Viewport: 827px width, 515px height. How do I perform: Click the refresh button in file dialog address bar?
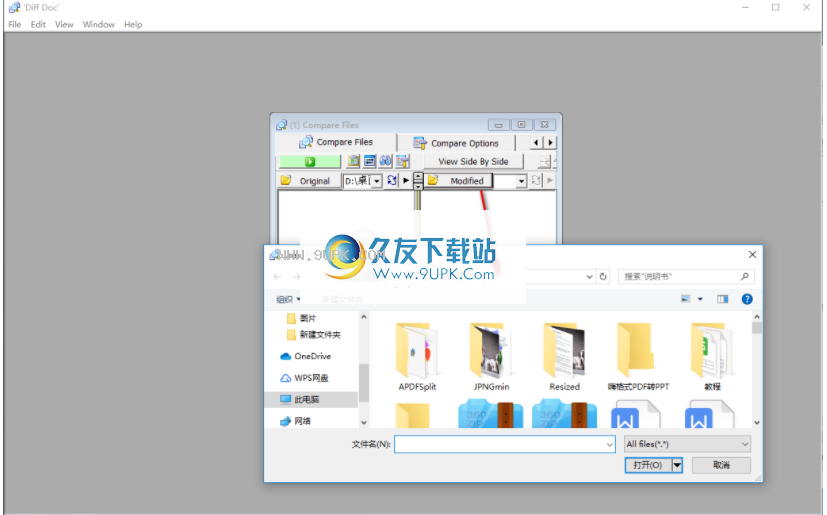(x=603, y=276)
